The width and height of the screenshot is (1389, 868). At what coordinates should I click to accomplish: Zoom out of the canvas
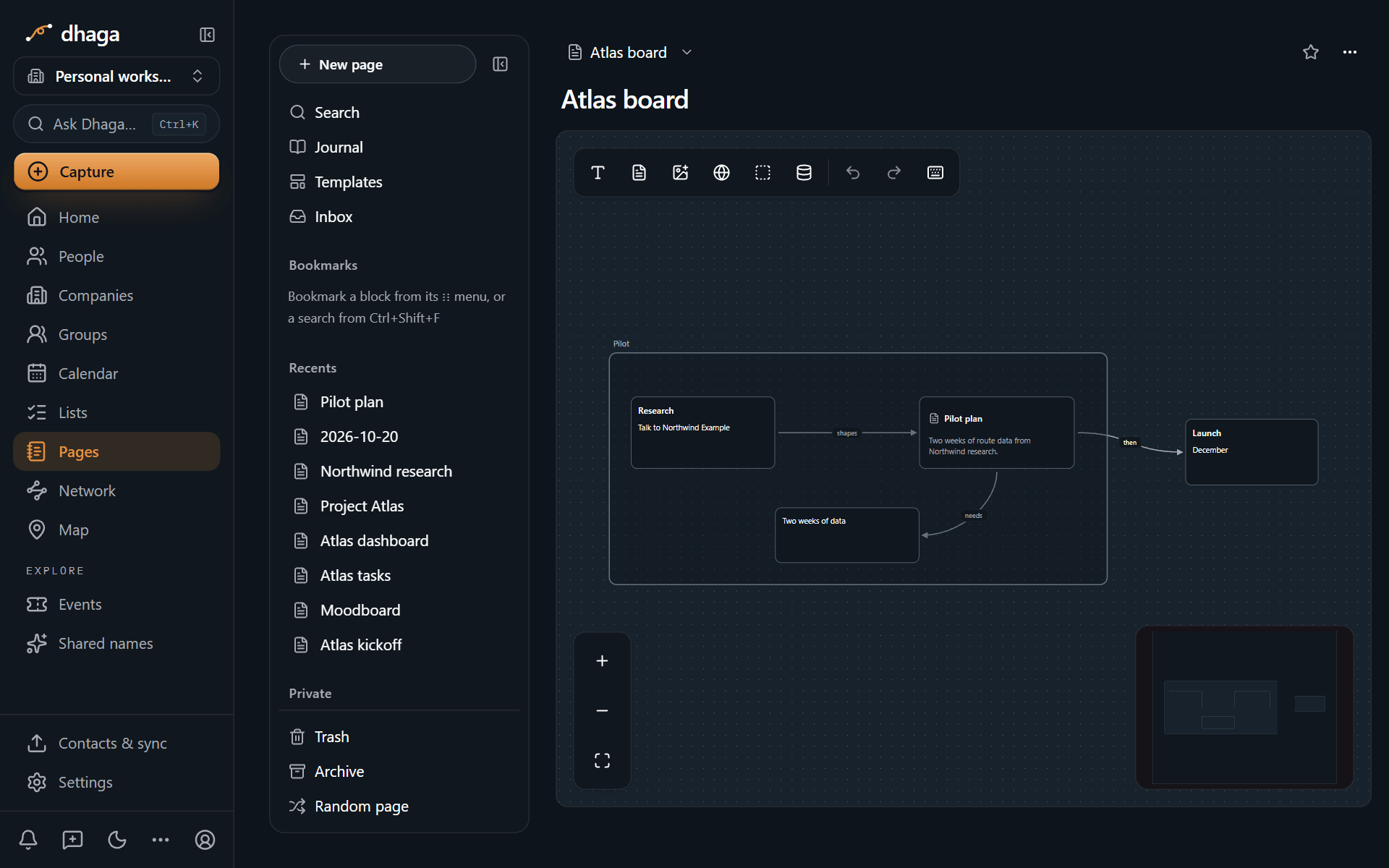(x=602, y=710)
